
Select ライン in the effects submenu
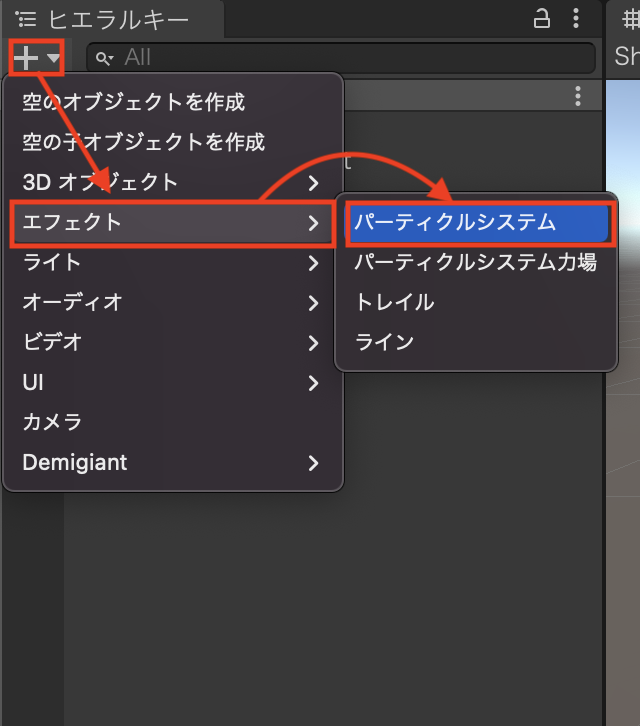pos(476,343)
